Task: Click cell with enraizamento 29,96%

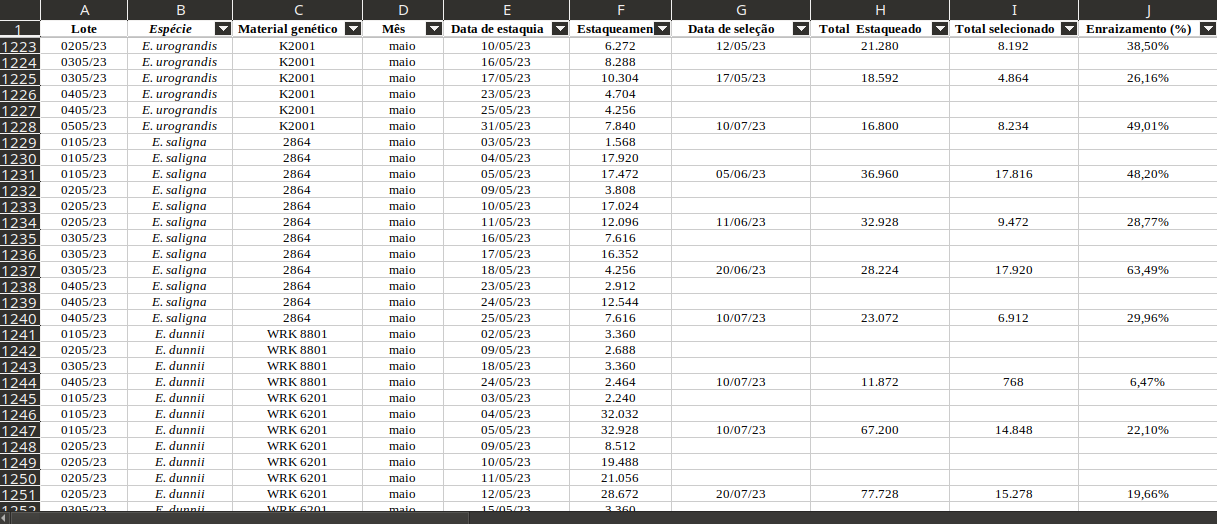Action: coord(1148,318)
